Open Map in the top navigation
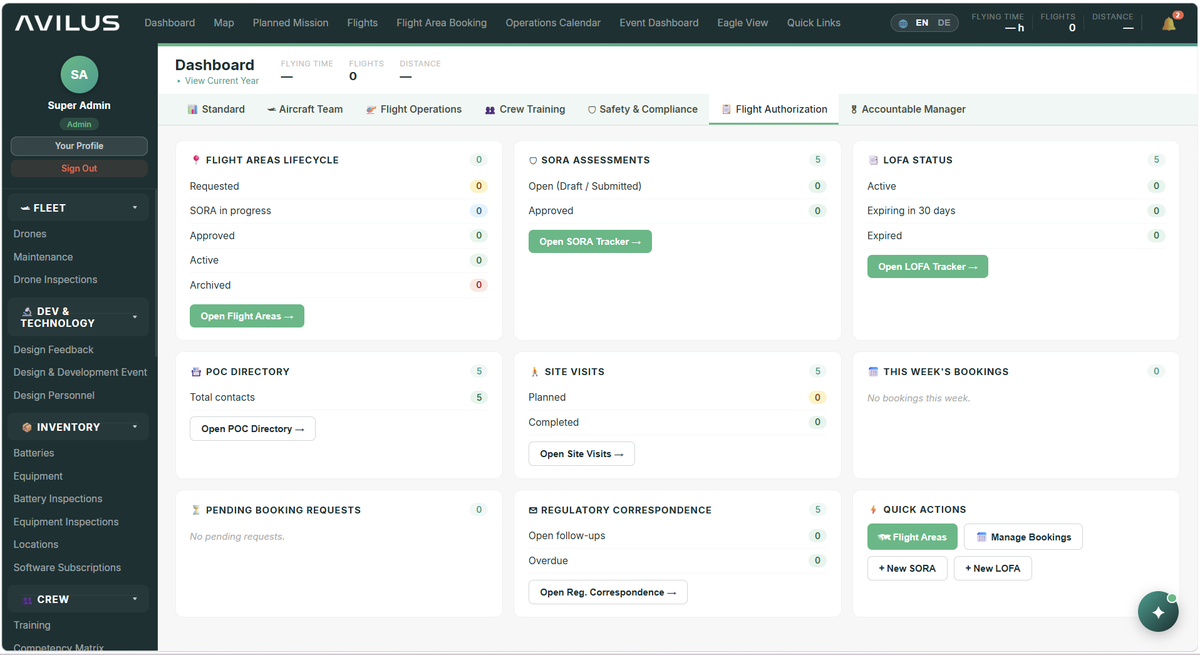The image size is (1200, 655). tap(224, 23)
